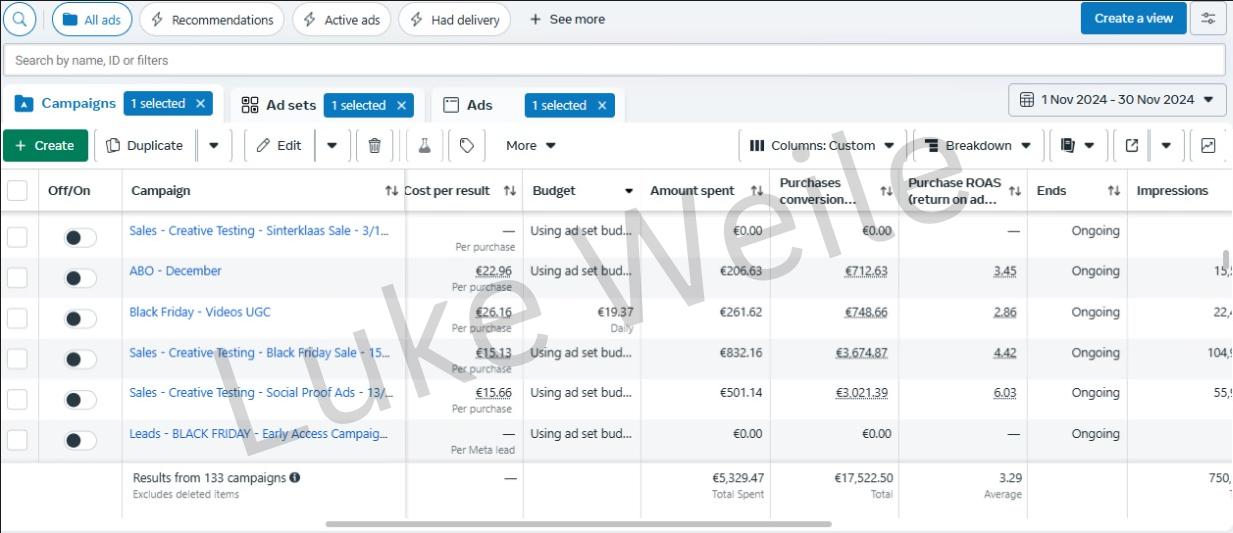Open the filter sliders settings icon

[x=1208, y=19]
